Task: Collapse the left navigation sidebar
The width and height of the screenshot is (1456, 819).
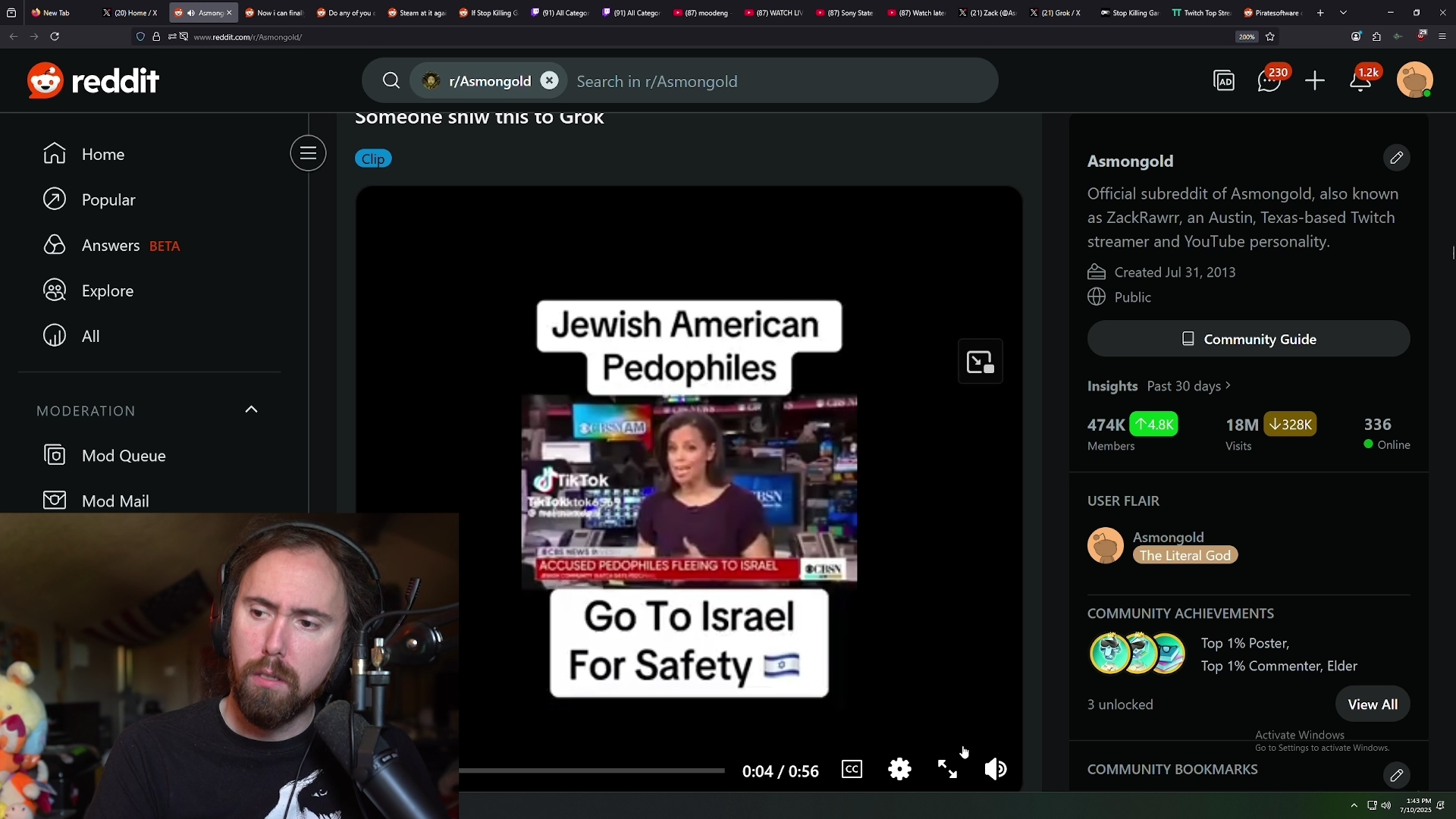Action: pos(308,154)
